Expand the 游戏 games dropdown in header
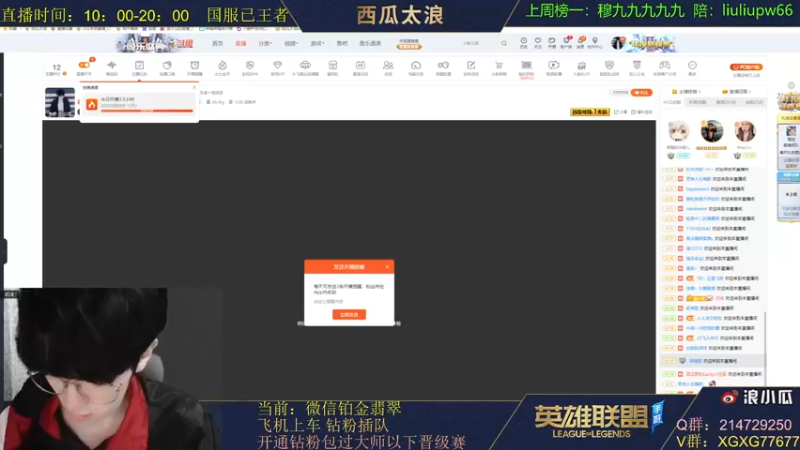Viewport: 800px width, 450px height. click(317, 43)
